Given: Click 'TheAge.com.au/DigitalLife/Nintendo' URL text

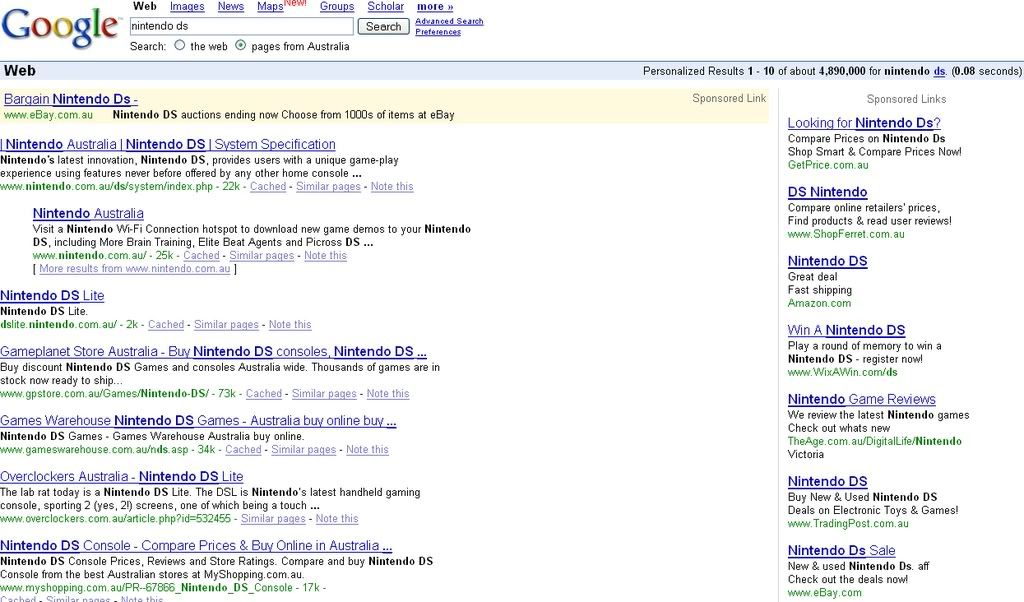Looking at the screenshot, I should [874, 441].
